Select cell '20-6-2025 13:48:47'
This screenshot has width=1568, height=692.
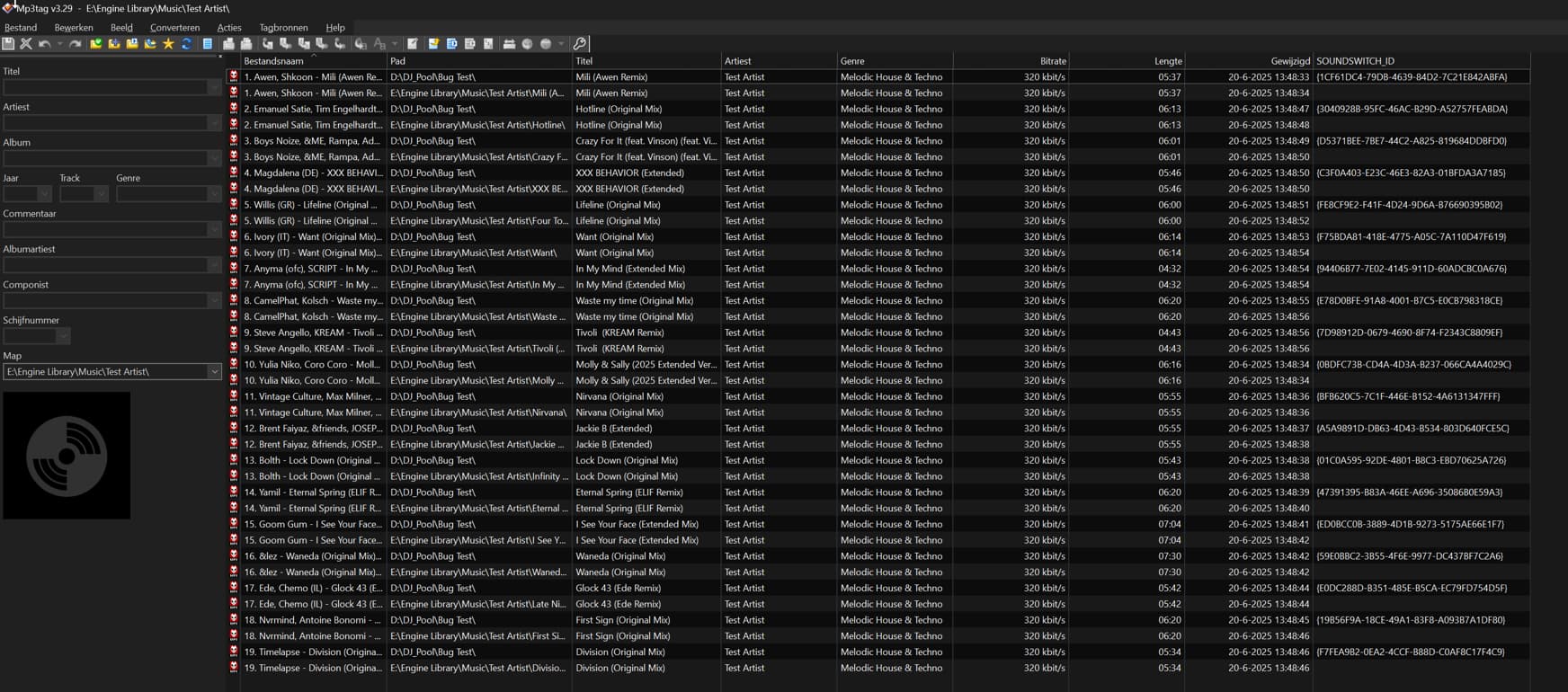tap(1269, 109)
